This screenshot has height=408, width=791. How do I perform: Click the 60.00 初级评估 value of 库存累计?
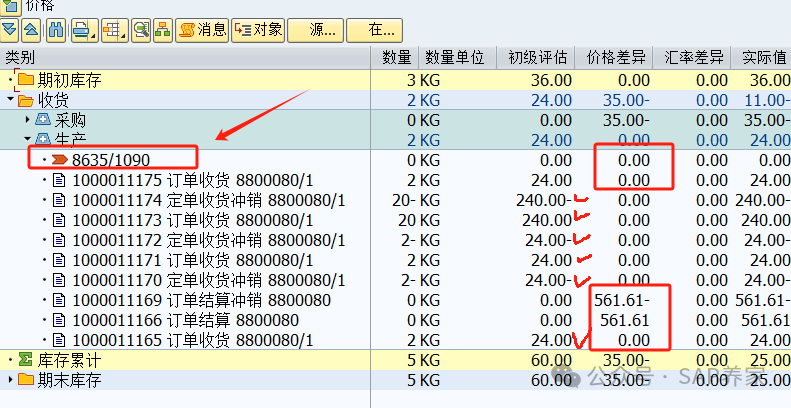coord(551,360)
